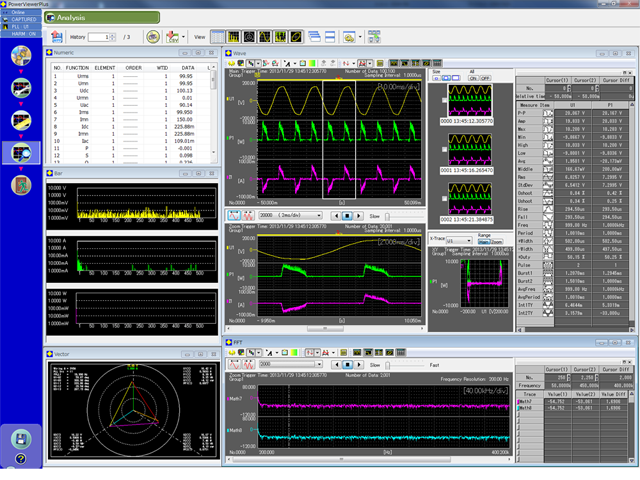640x480 pixels.
Task: Click inside the History number field
Action: [x=99, y=37]
